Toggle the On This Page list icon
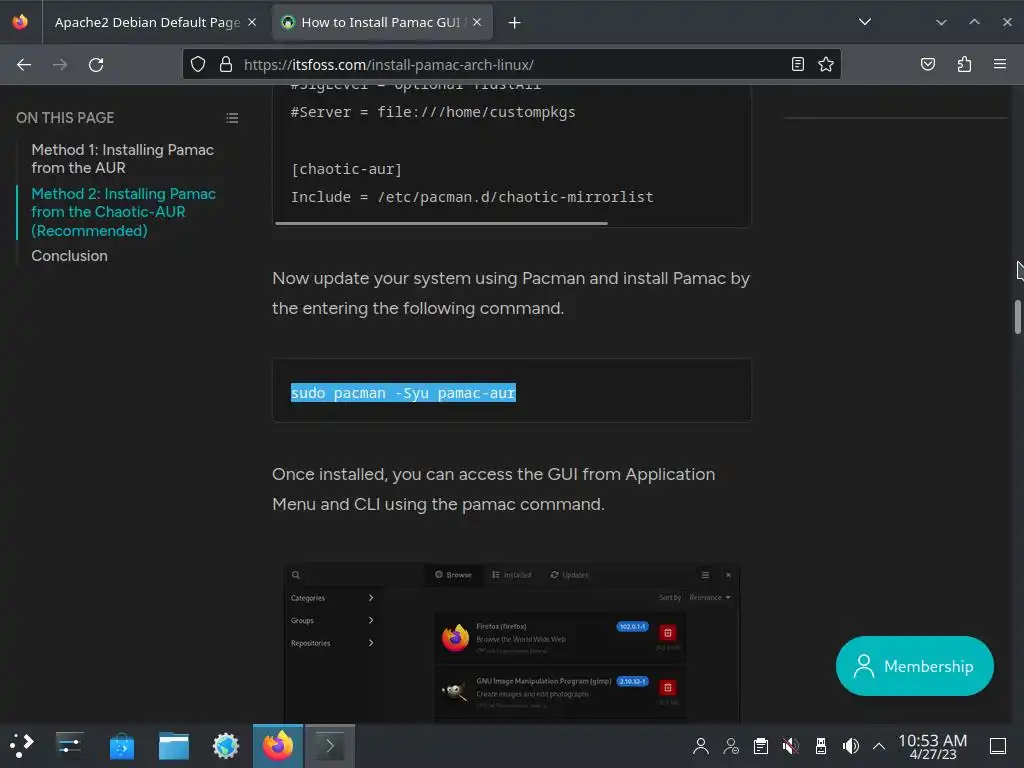Viewport: 1024px width, 768px height. [x=232, y=118]
